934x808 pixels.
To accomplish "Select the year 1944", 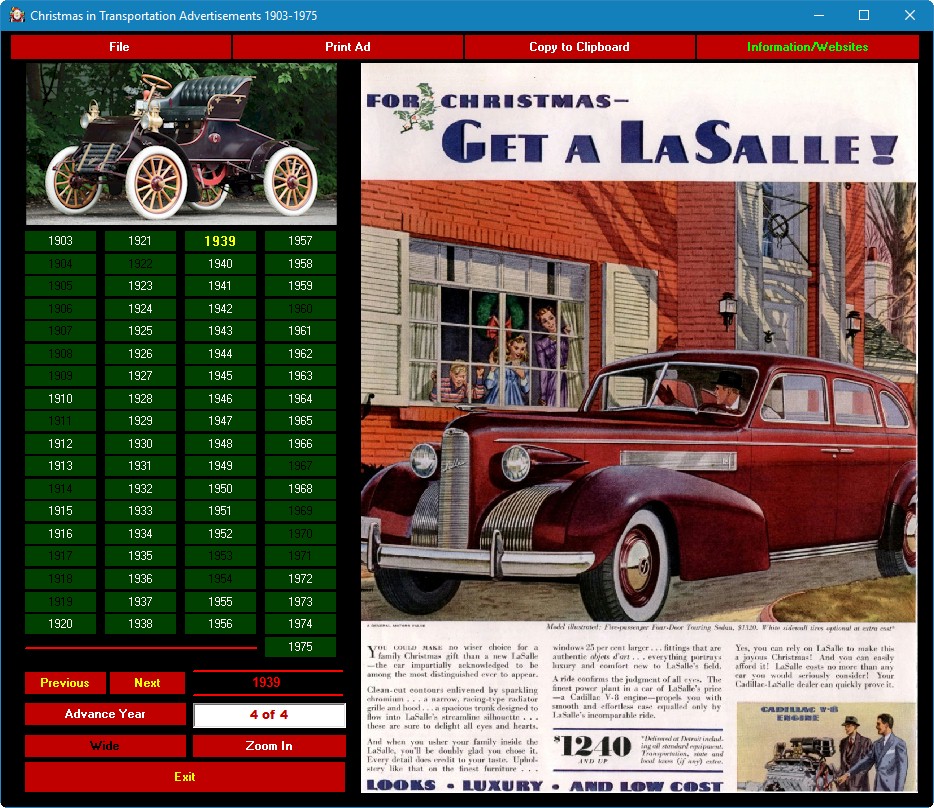I will point(220,353).
